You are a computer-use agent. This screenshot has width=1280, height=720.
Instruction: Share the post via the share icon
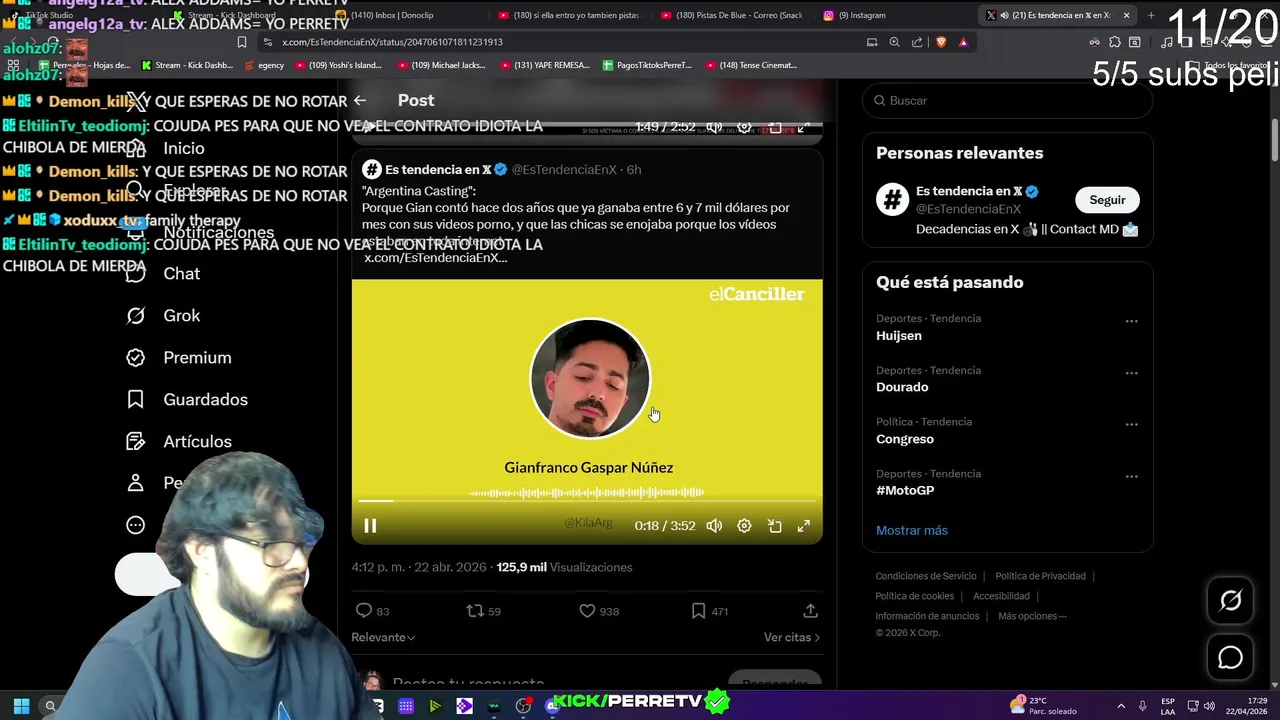coord(811,611)
